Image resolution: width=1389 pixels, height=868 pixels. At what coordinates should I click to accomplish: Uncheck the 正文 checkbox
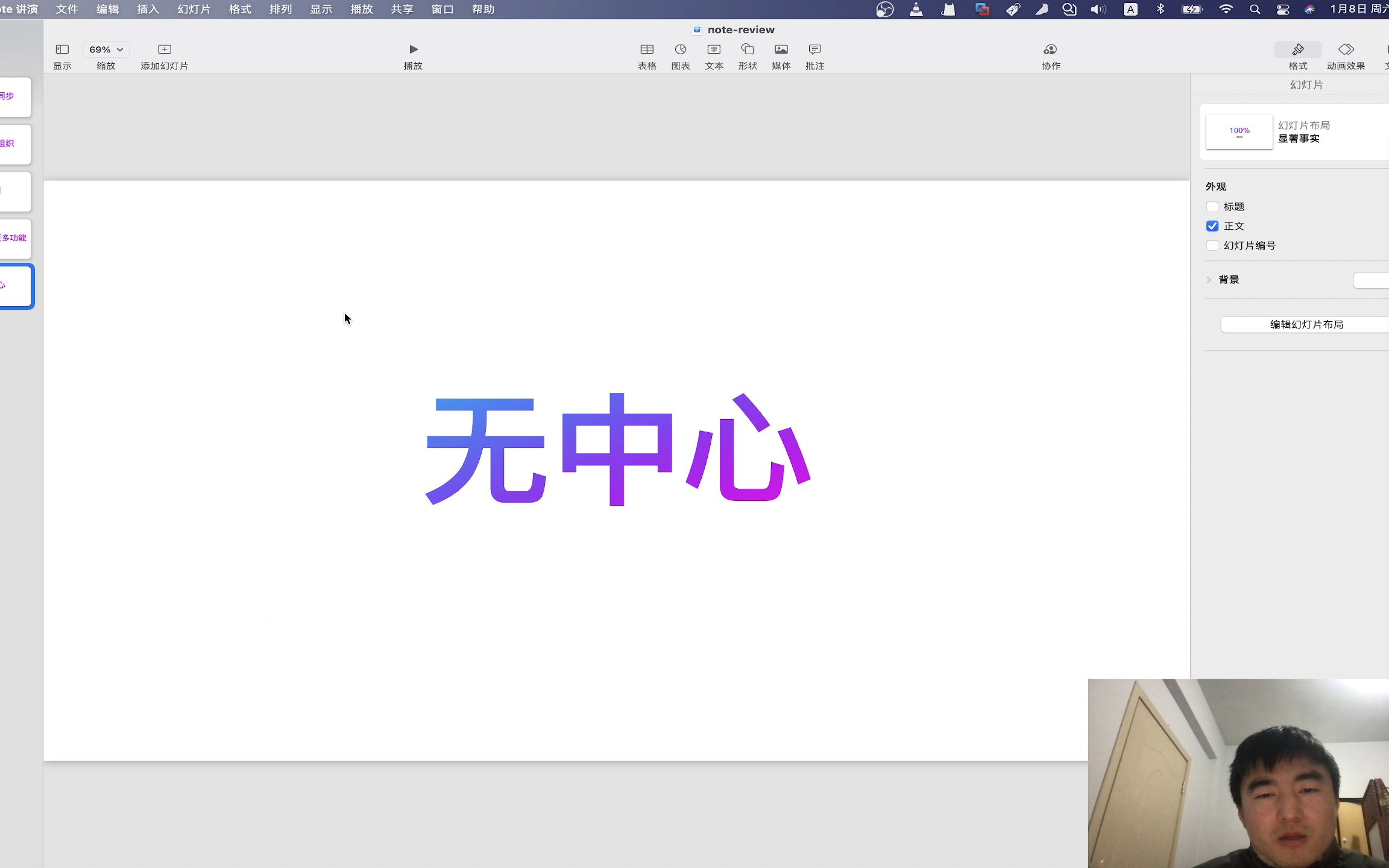[1212, 226]
